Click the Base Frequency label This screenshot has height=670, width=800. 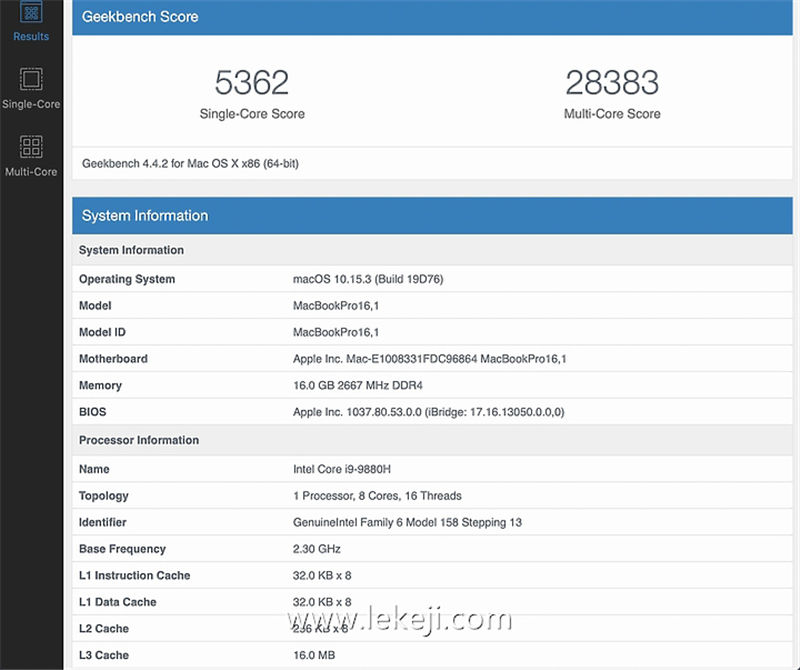click(x=122, y=549)
